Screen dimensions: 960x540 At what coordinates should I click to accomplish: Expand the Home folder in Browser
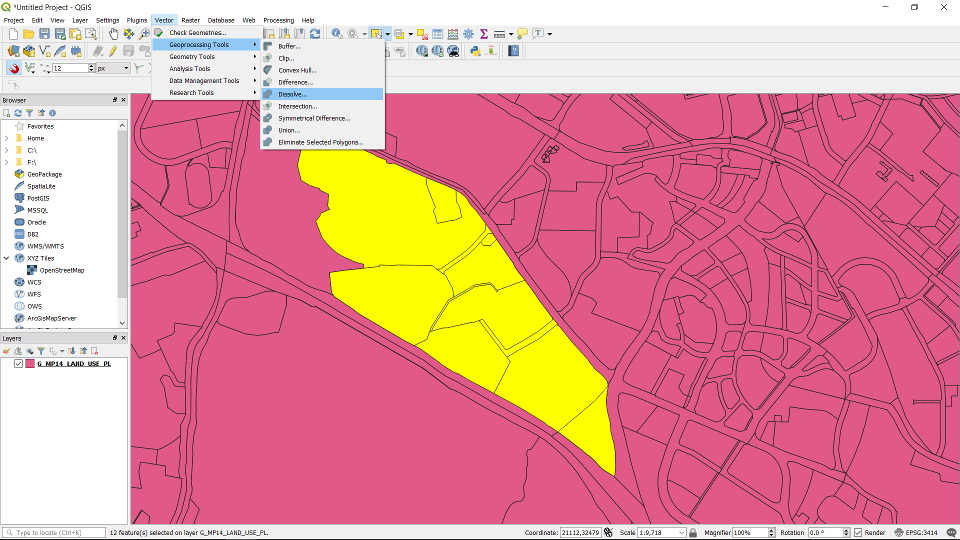coord(7,138)
